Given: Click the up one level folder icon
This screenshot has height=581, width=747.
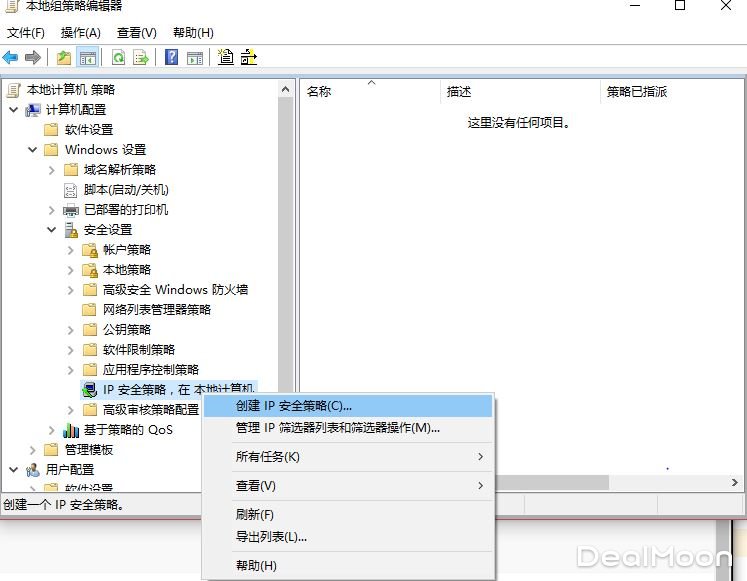Looking at the screenshot, I should pyautogui.click(x=64, y=57).
